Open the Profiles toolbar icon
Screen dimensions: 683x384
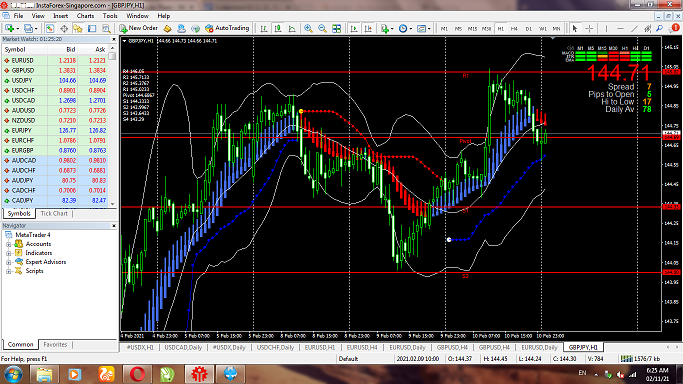[28, 28]
